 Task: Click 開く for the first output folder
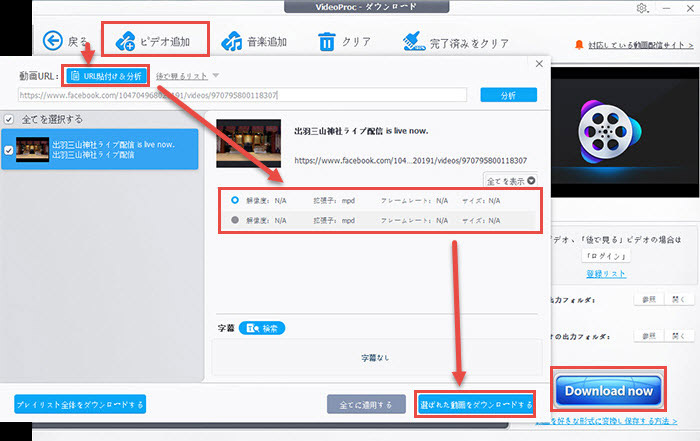(679, 299)
